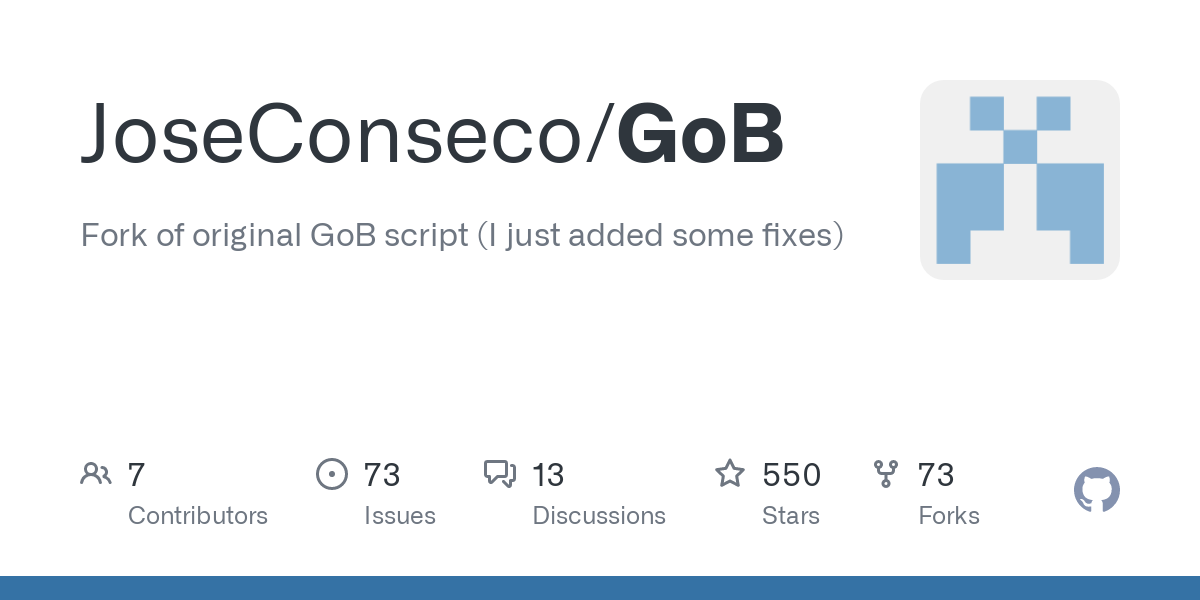Click the Stars label
The height and width of the screenshot is (600, 1200).
(791, 516)
